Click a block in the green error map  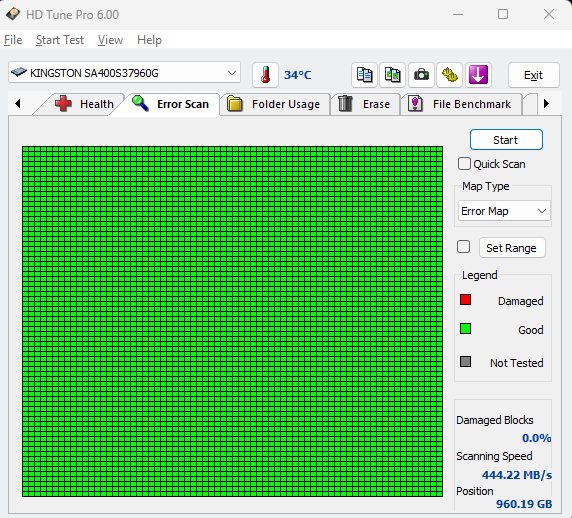(232, 321)
